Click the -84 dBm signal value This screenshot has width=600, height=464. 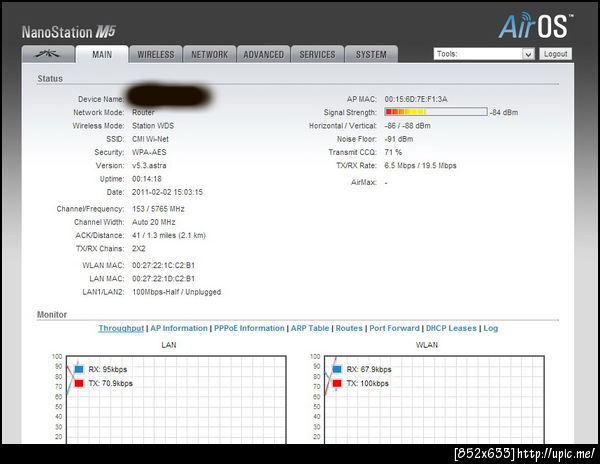click(504, 112)
